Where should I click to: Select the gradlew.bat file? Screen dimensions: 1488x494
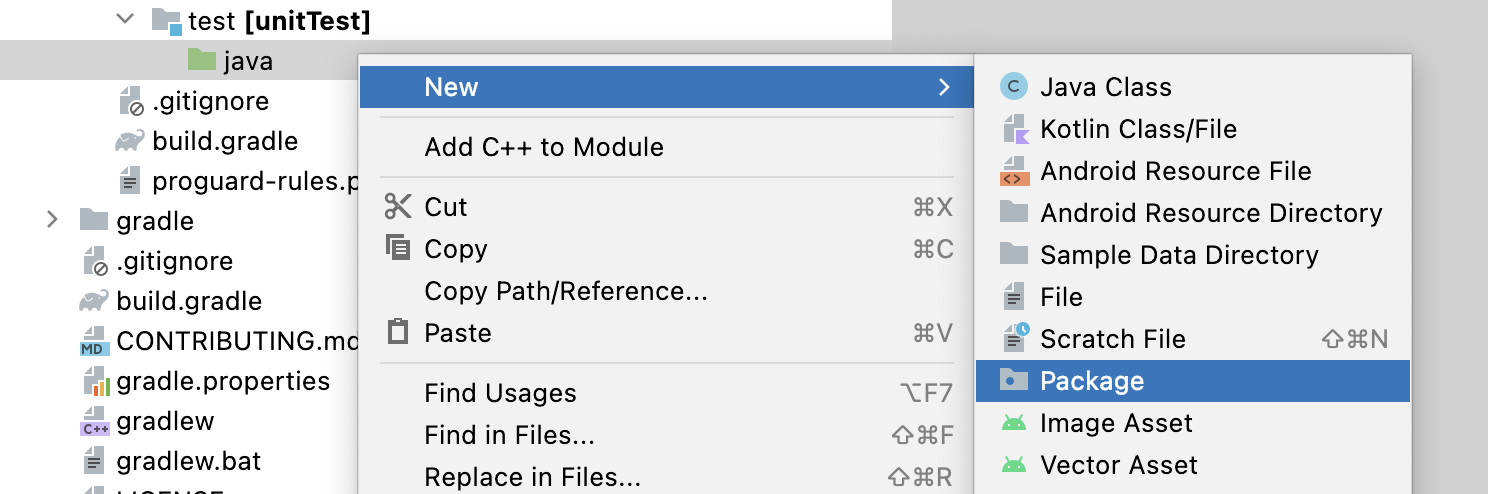(189, 461)
